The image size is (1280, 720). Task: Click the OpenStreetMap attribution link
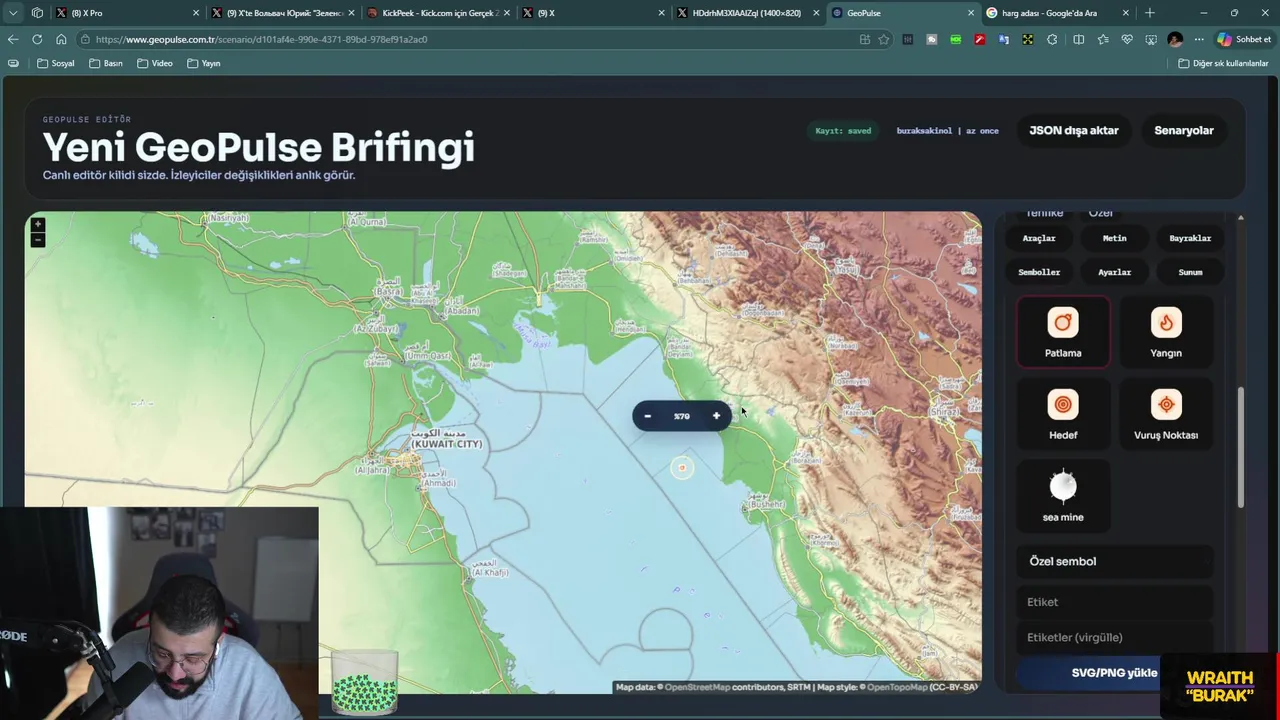[697, 687]
